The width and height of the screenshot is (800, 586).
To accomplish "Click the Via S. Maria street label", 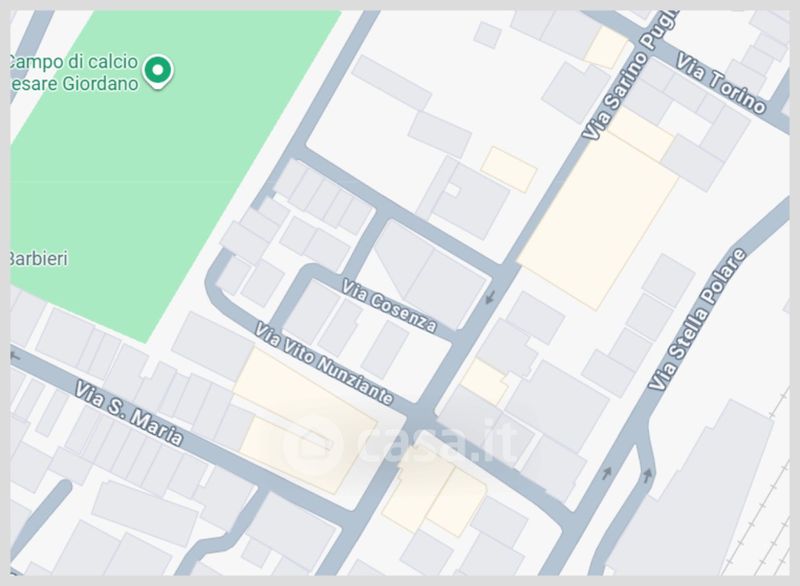I will pyautogui.click(x=129, y=413).
